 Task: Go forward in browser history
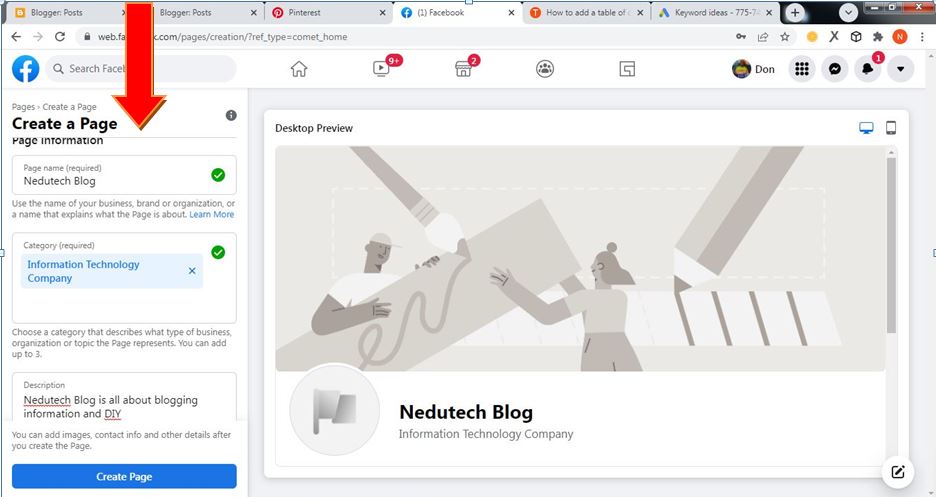coord(38,37)
